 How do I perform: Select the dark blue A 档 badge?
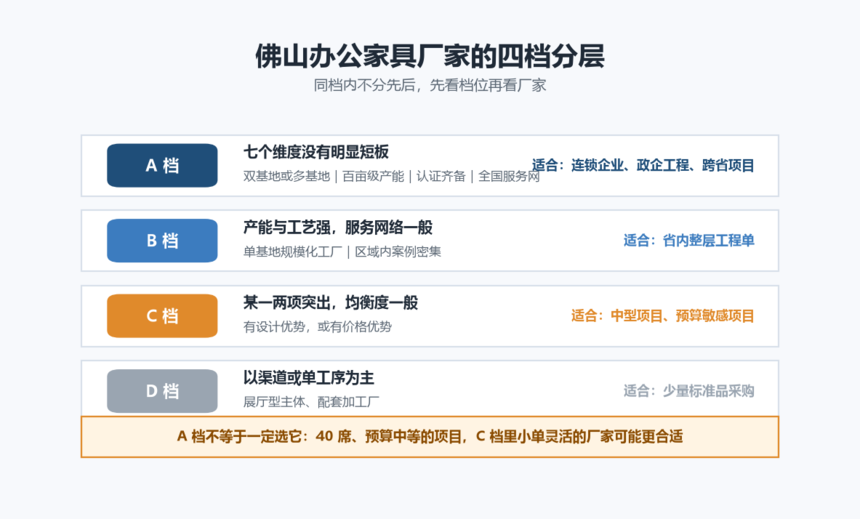click(162, 165)
